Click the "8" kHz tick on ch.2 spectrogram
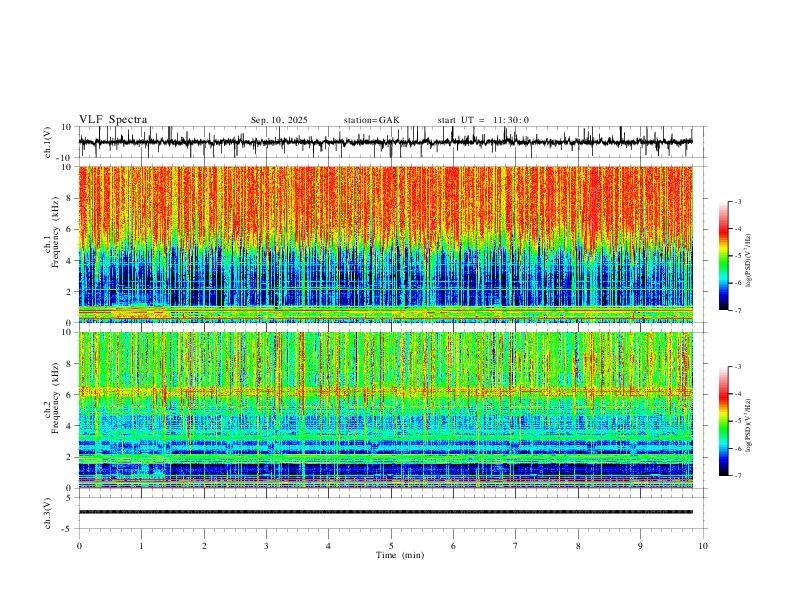This screenshot has height=612, width=792. (x=68, y=364)
